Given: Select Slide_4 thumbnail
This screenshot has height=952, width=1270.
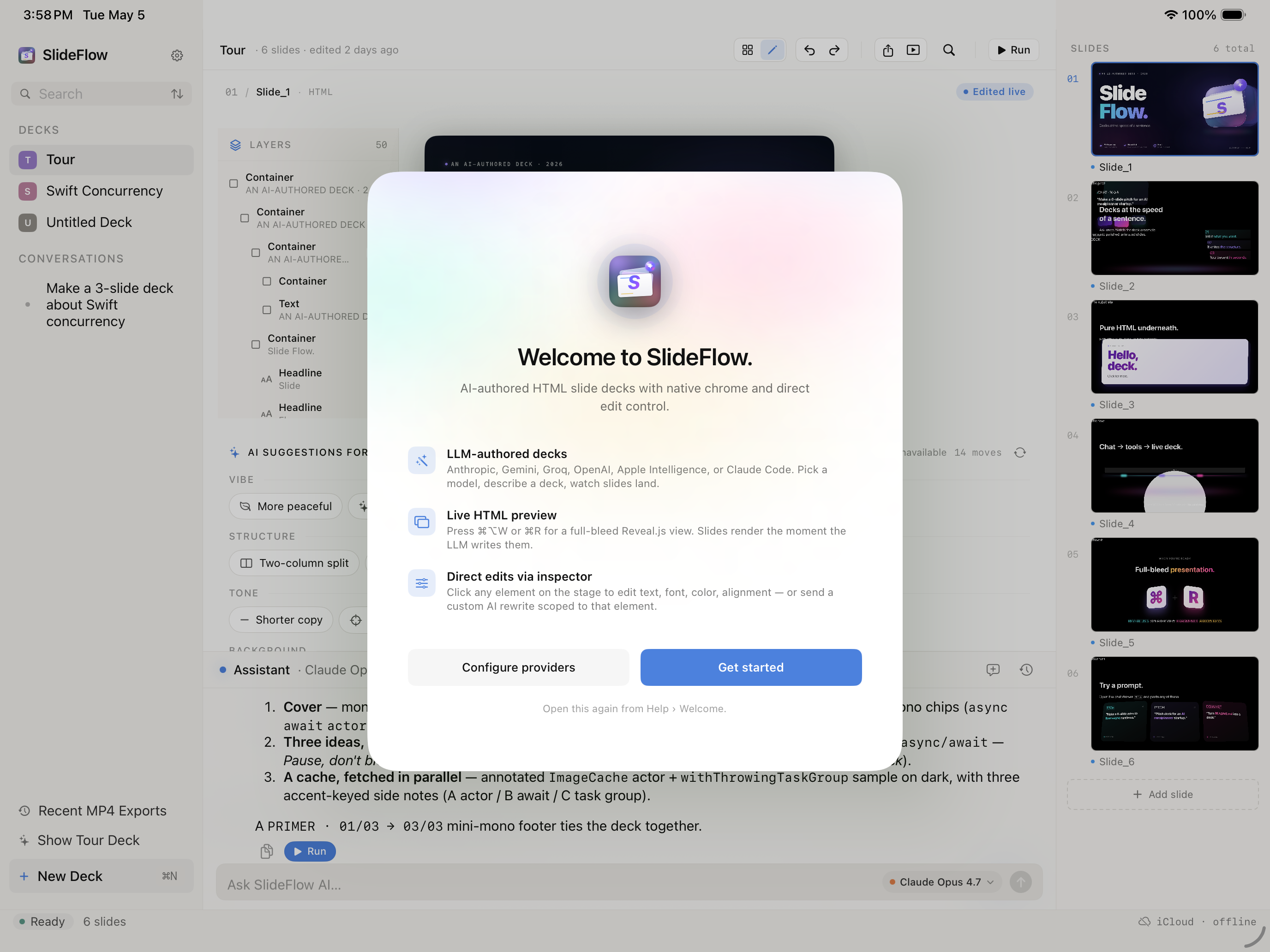Looking at the screenshot, I should (x=1174, y=465).
